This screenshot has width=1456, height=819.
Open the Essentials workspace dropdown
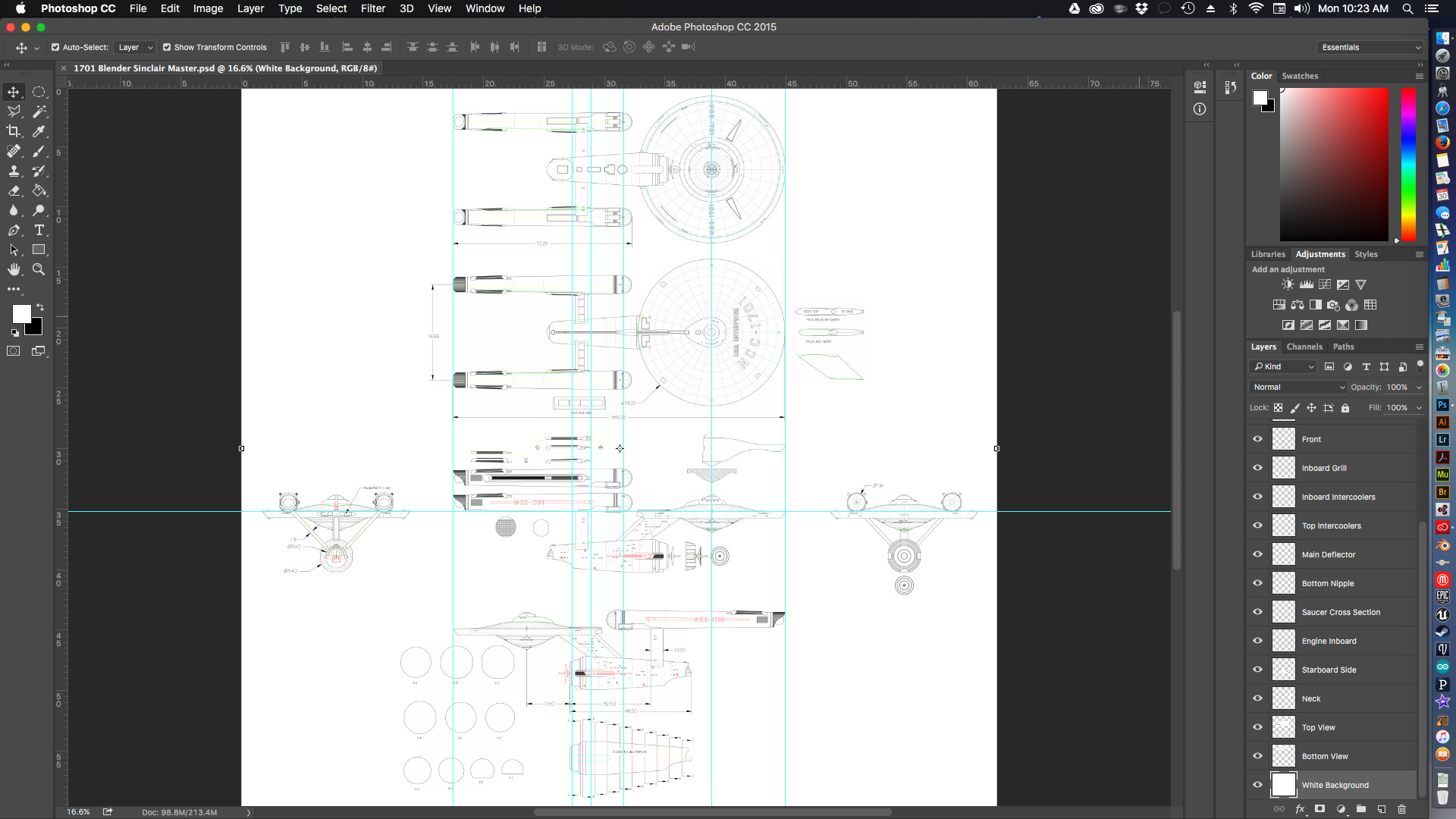pos(1370,47)
